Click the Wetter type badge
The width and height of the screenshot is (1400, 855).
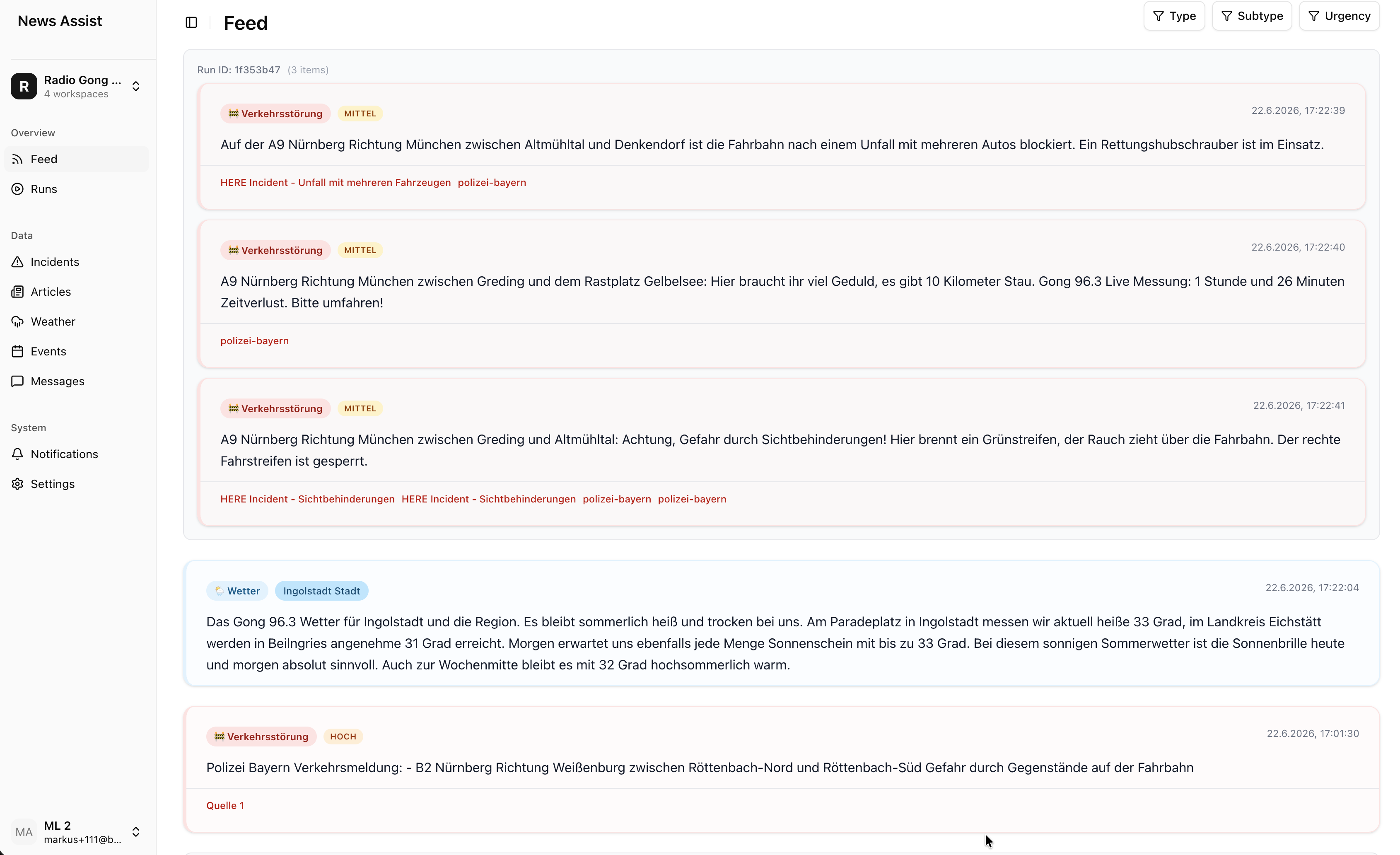(x=237, y=591)
